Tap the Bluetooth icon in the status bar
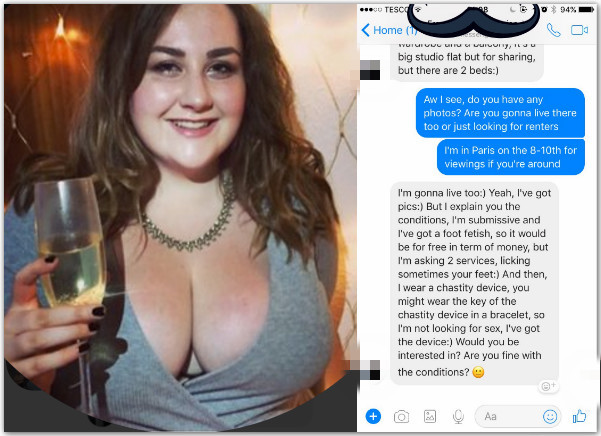Screen dimensions: 601x436 point(553,10)
